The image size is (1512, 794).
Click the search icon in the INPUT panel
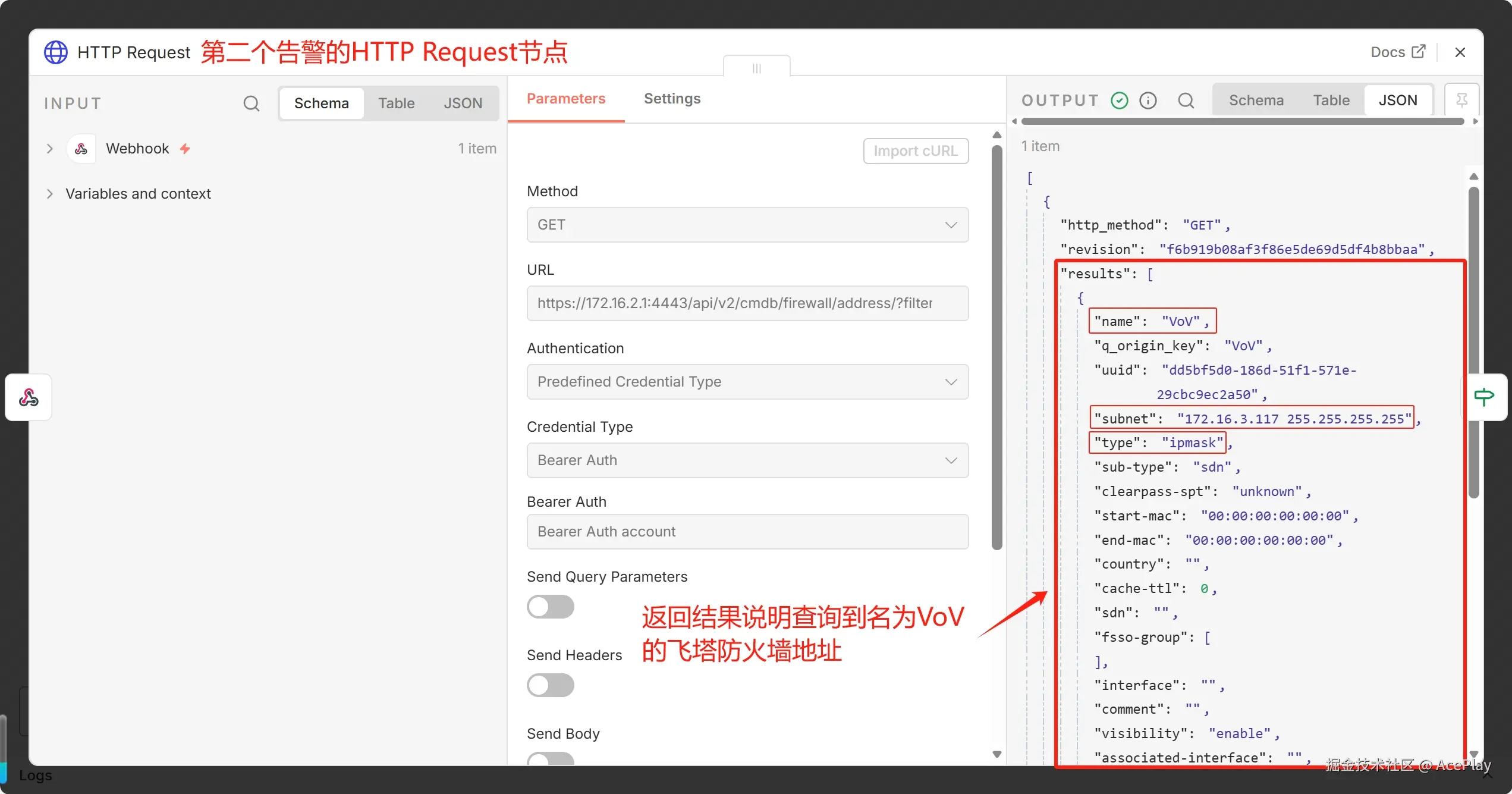pos(252,103)
